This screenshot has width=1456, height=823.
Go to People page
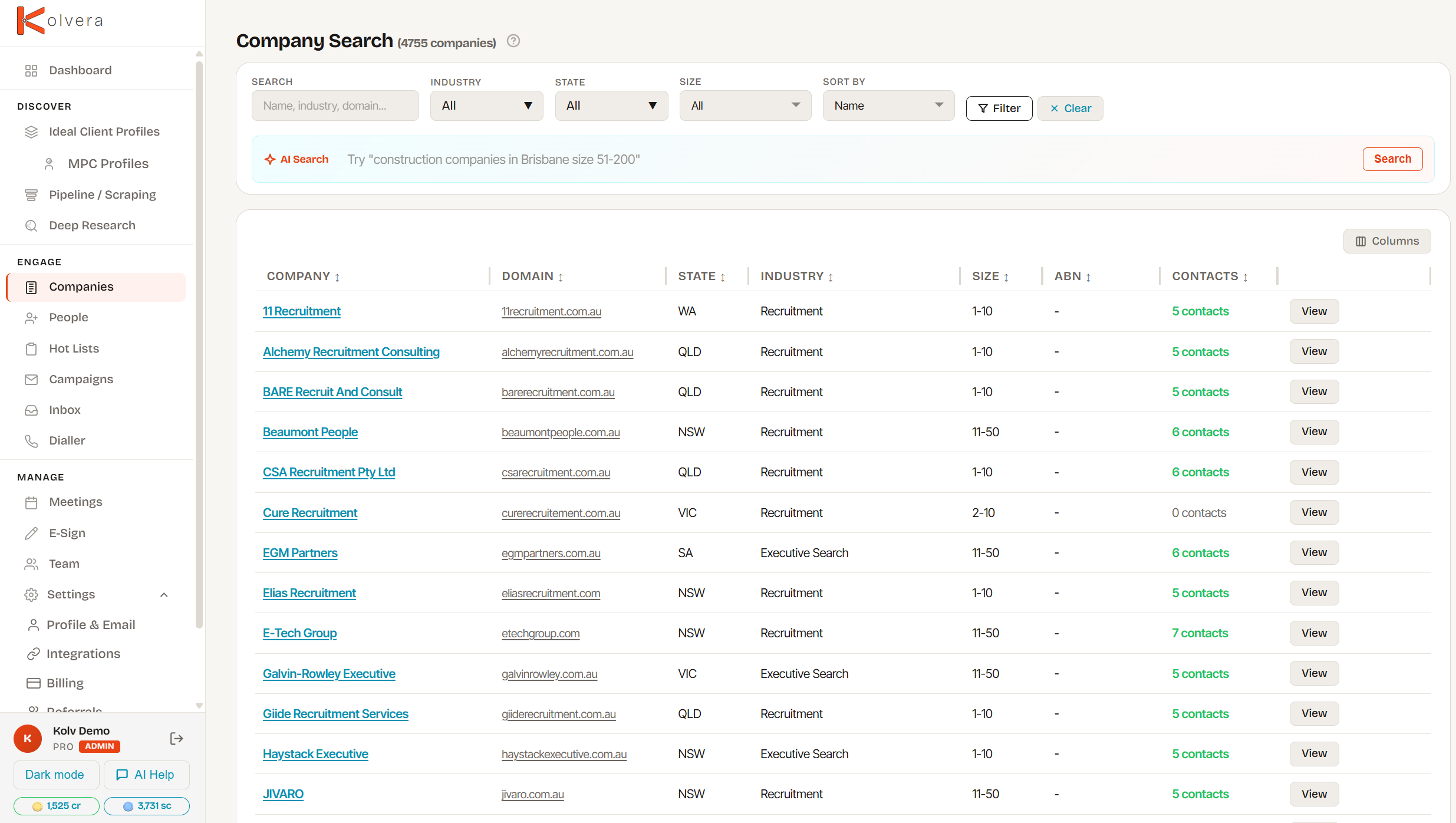(68, 318)
